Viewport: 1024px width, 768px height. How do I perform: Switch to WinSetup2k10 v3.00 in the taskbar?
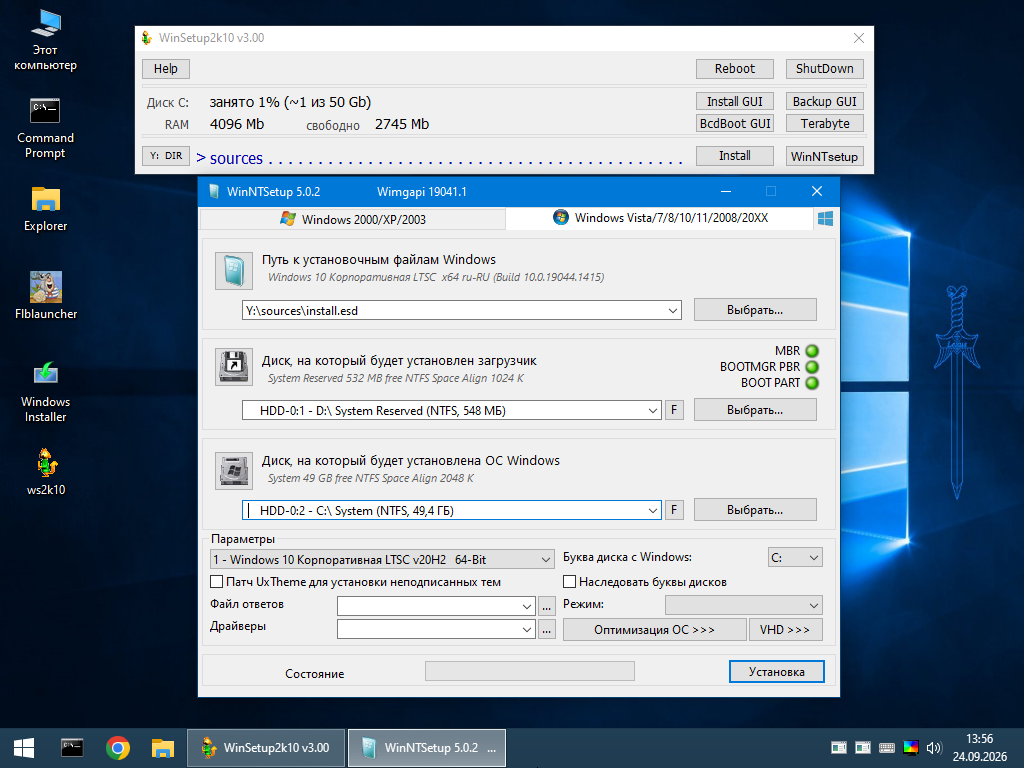tap(266, 748)
